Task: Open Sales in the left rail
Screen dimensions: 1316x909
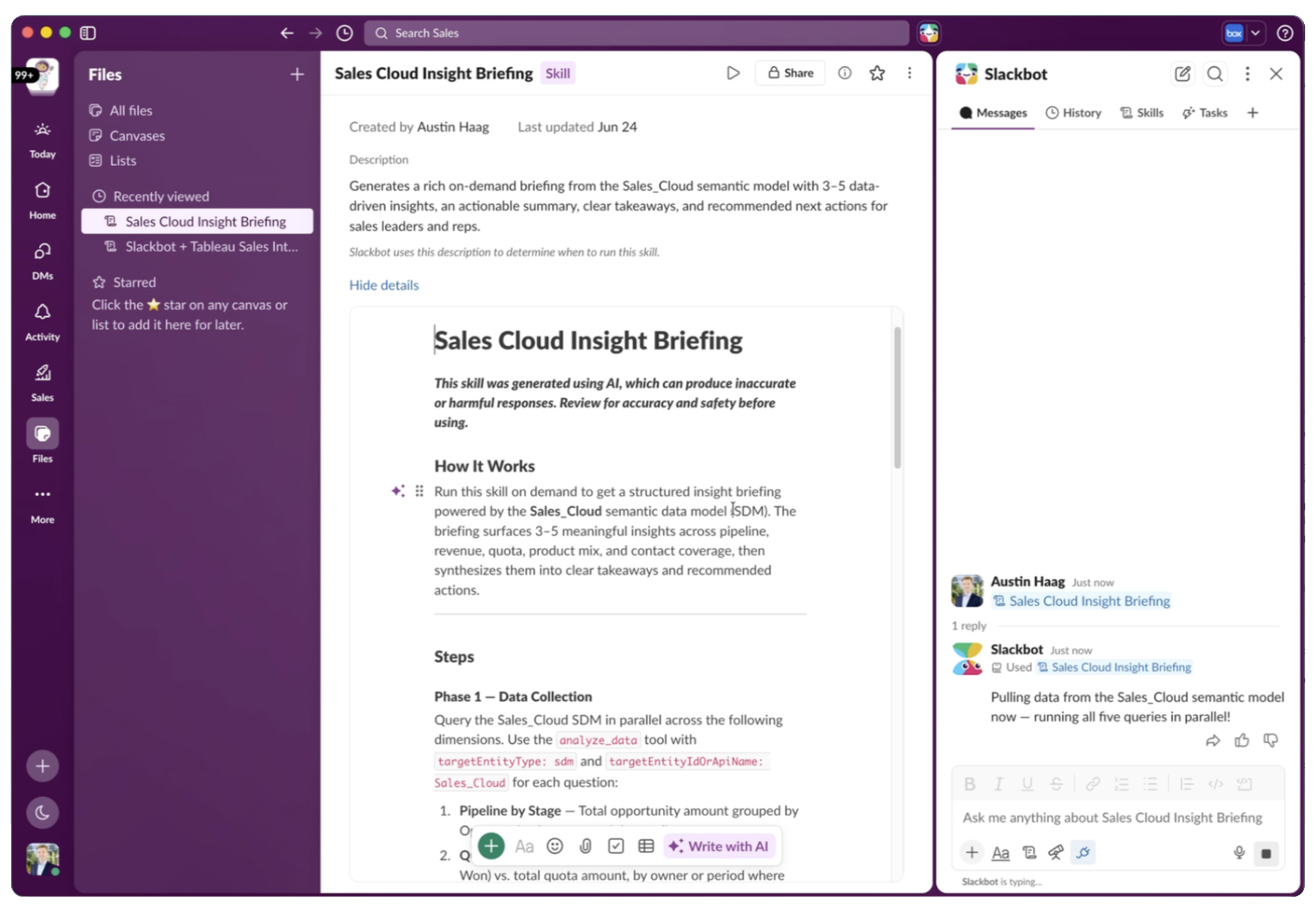Action: tap(42, 382)
